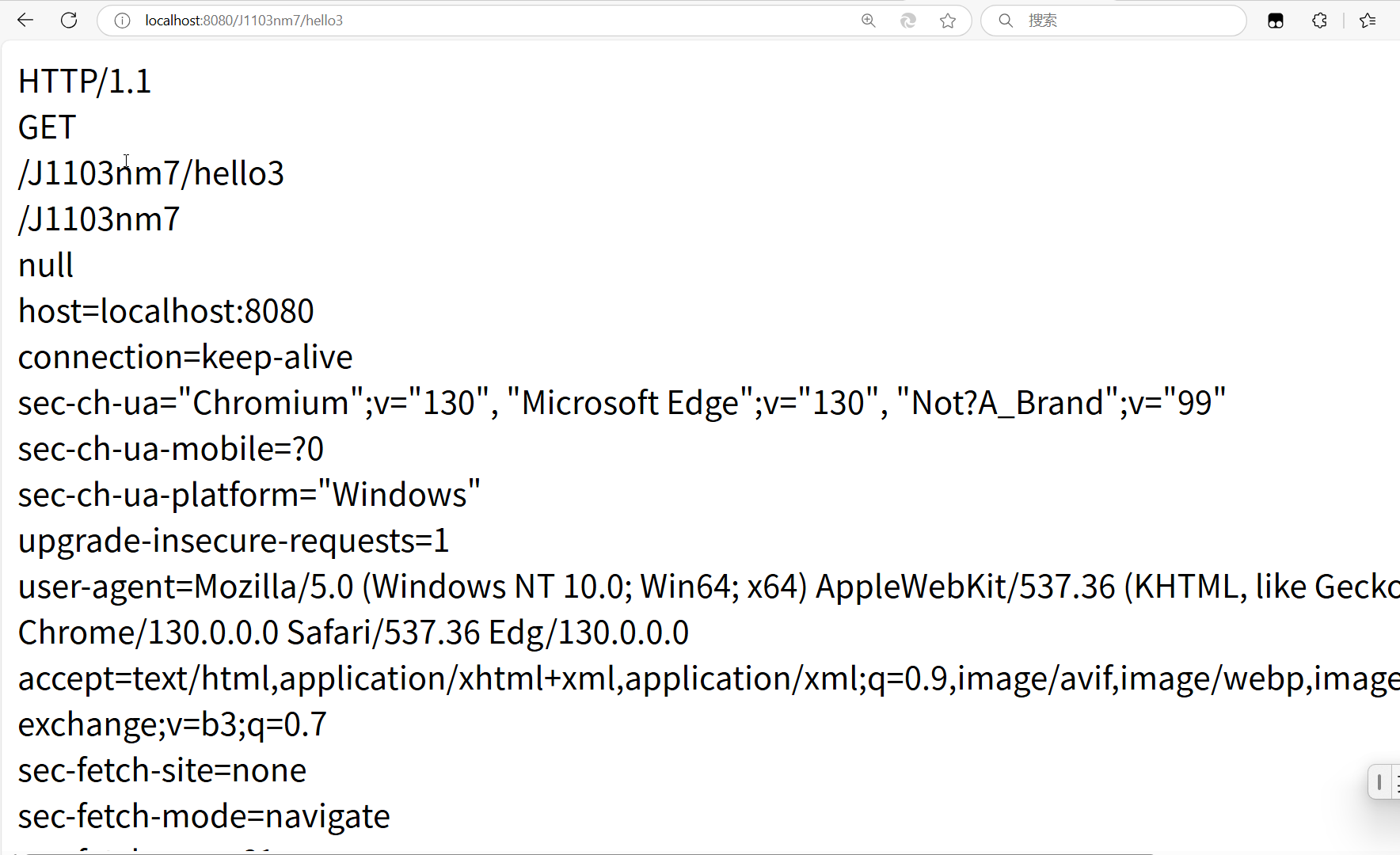Click host=localhost:8080 text
1400x855 pixels.
click(166, 311)
